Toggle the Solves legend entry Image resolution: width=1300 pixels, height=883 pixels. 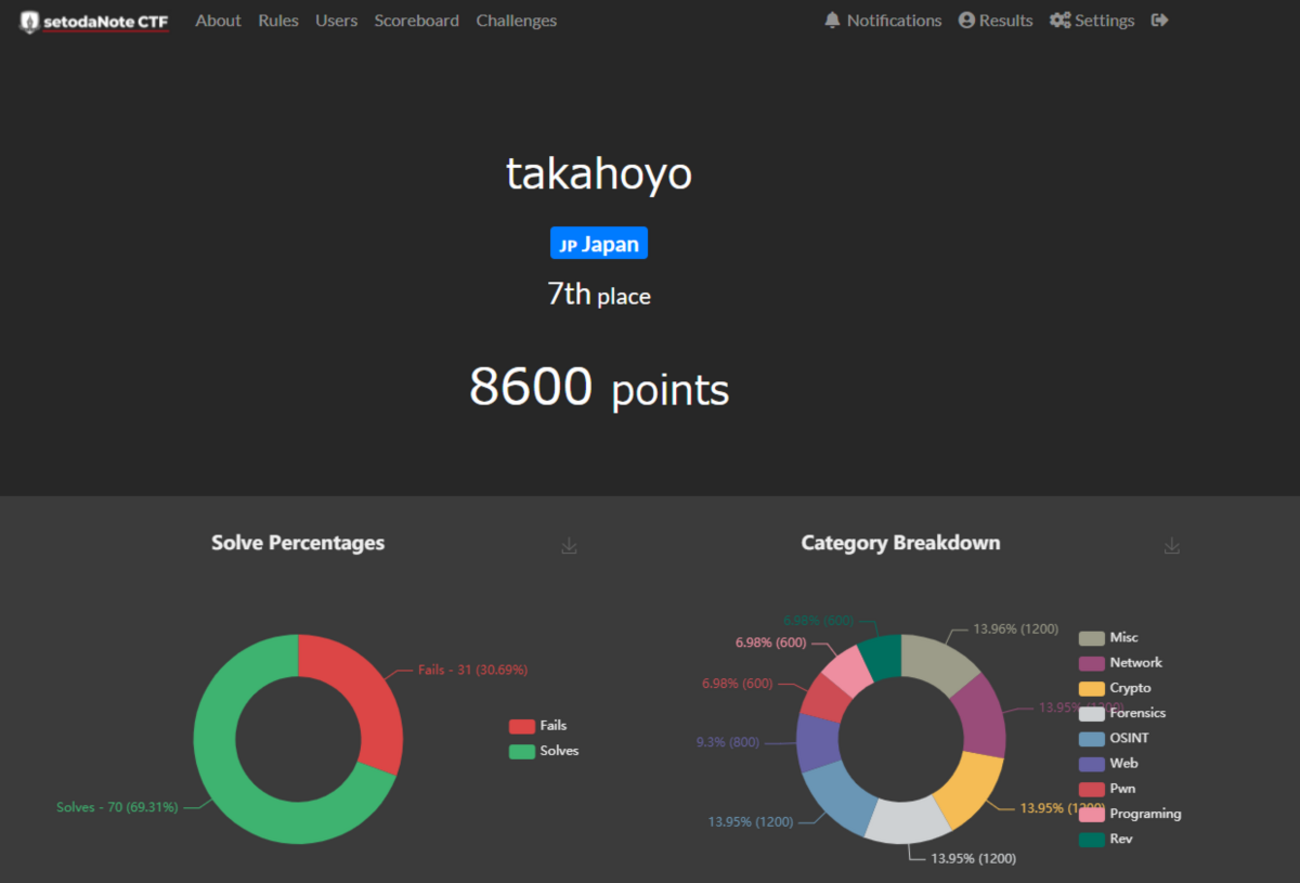pyautogui.click(x=544, y=751)
